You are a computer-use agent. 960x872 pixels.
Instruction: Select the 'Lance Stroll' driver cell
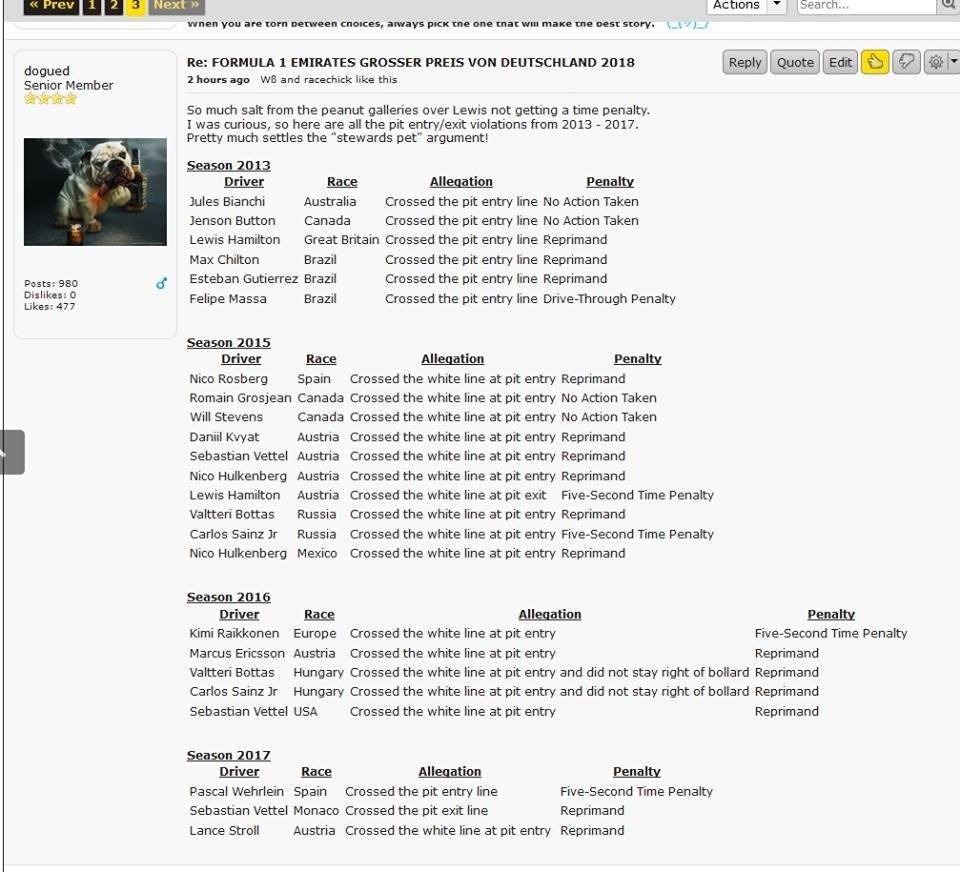(224, 830)
